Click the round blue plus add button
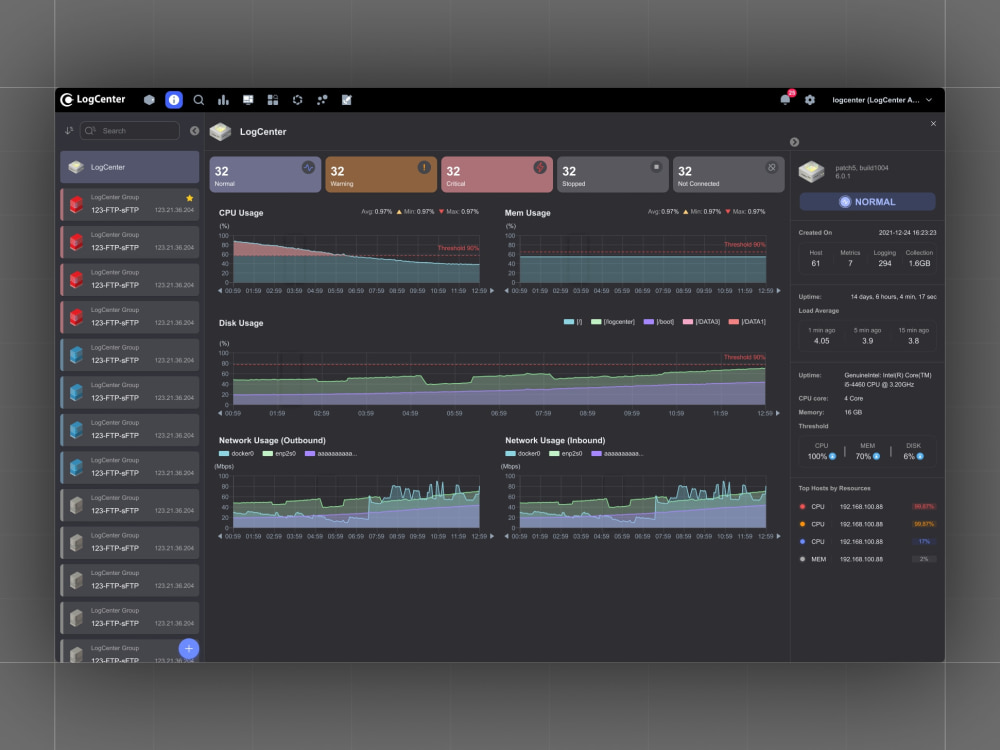The height and width of the screenshot is (750, 1000). point(189,649)
